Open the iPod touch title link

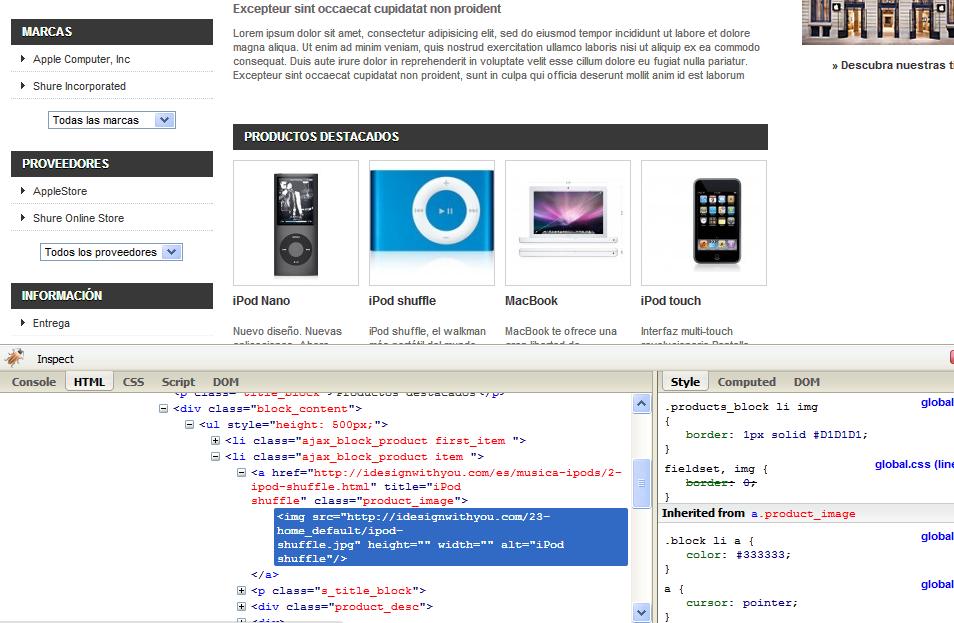[670, 301]
